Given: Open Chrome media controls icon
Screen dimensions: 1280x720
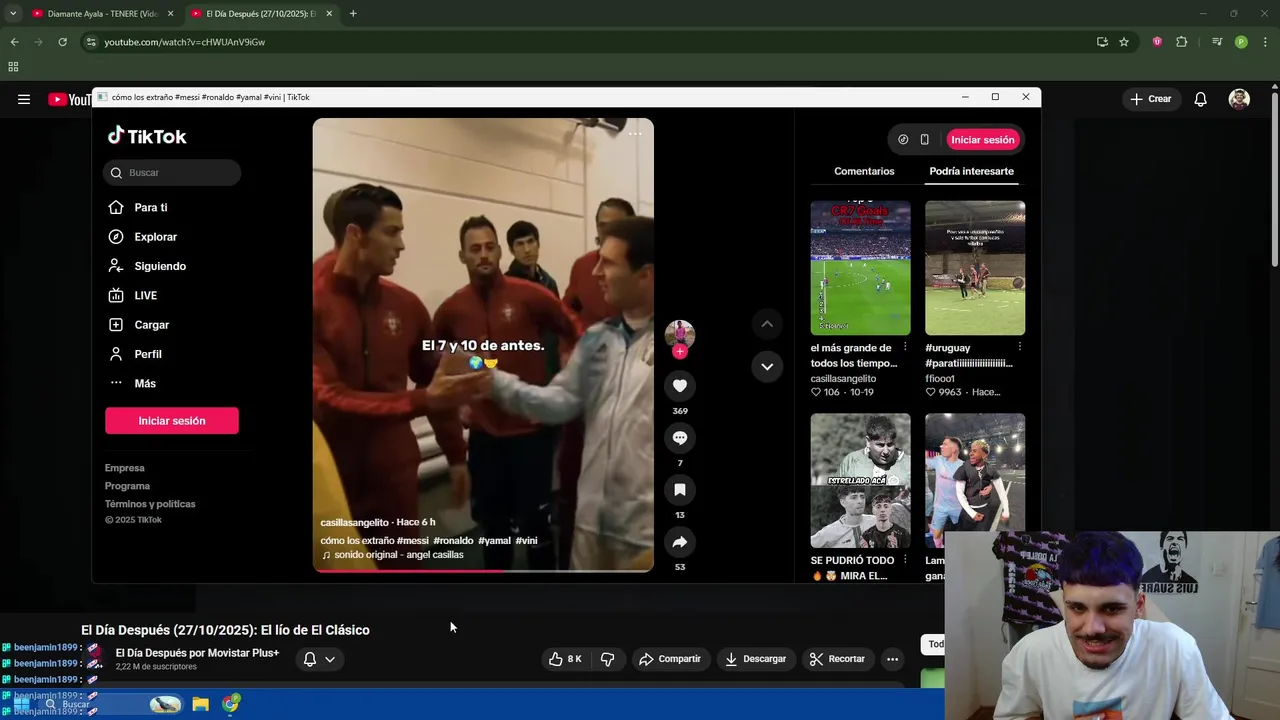Looking at the screenshot, I should 1217,42.
